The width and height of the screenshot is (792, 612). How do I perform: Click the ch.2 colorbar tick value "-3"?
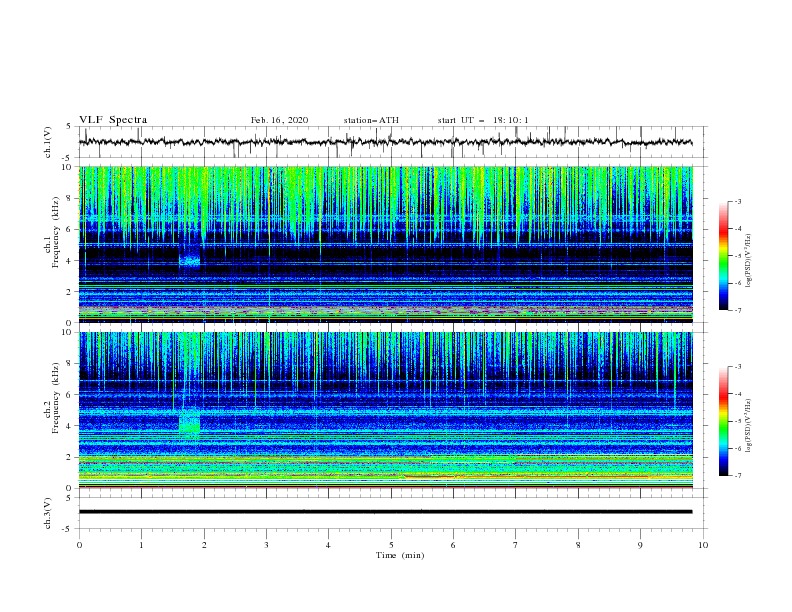click(x=737, y=367)
